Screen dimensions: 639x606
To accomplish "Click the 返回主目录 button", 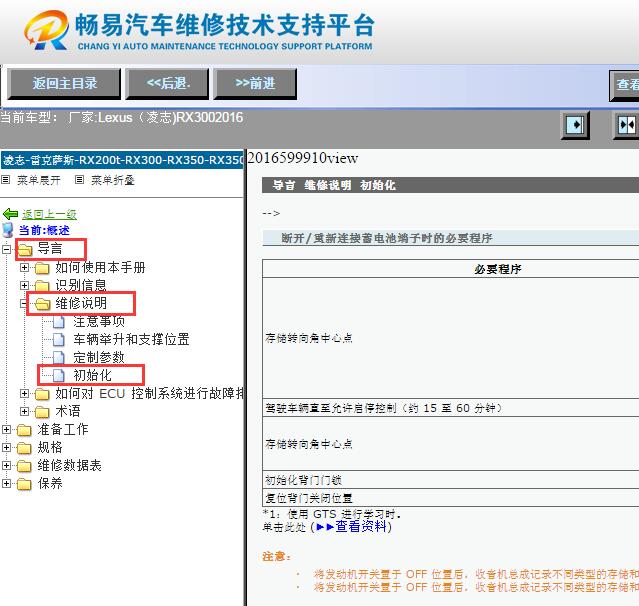I will 64,84.
